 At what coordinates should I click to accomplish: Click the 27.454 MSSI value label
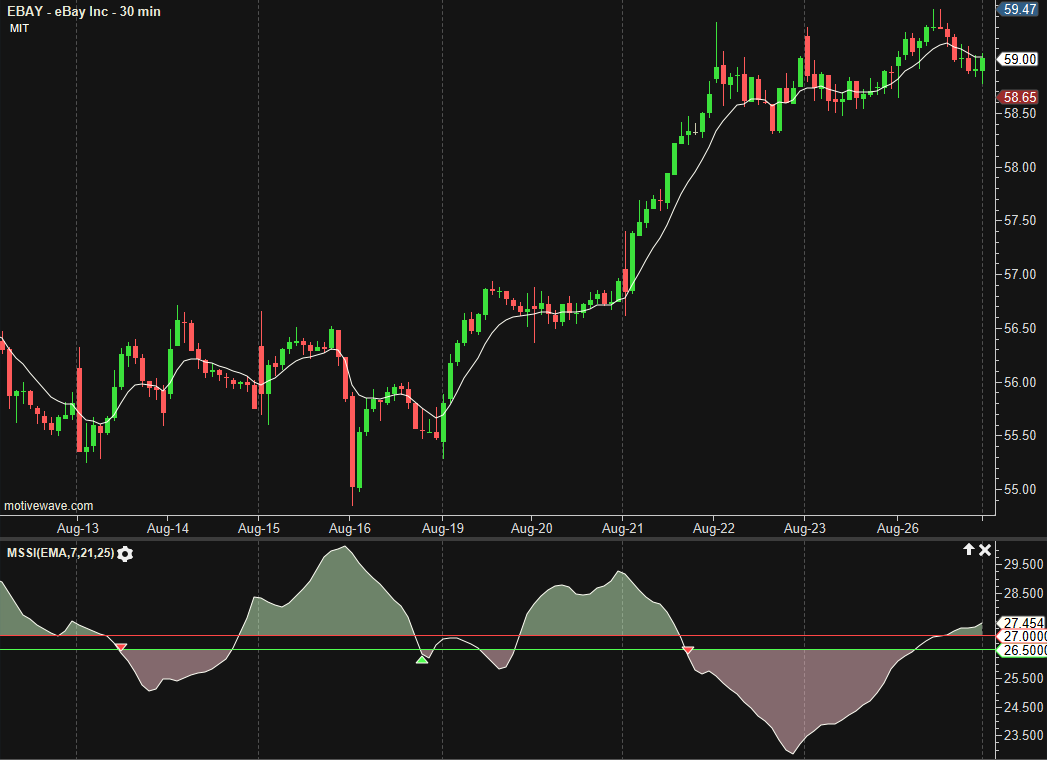1023,623
